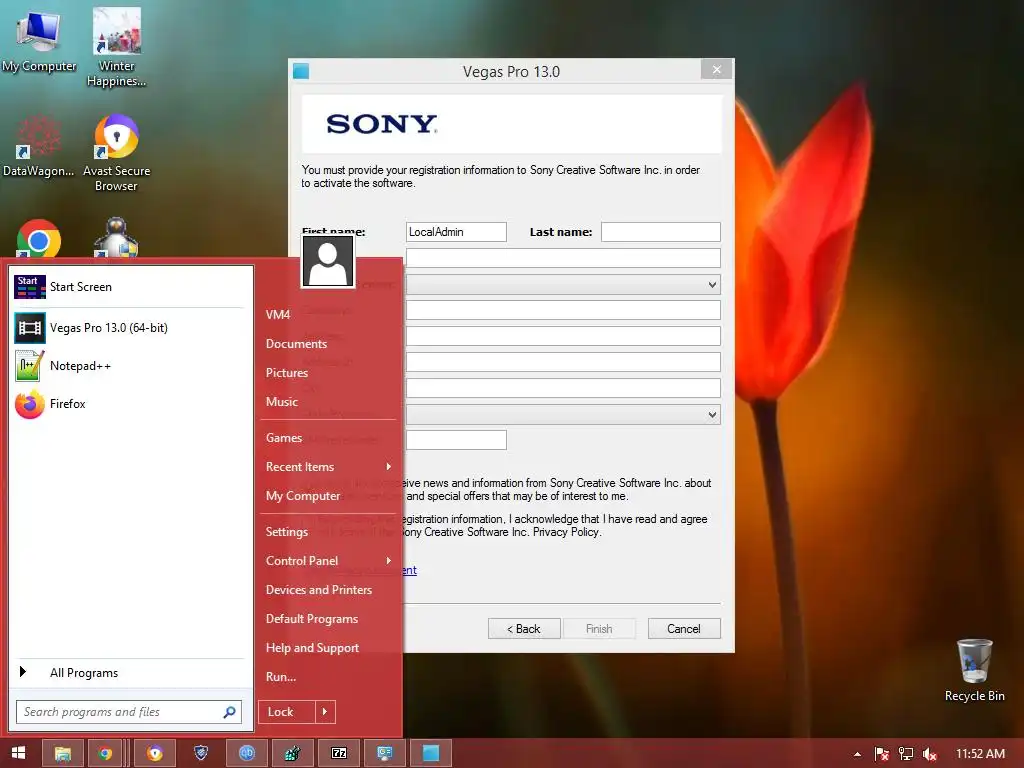Select the My Computer desktop icon
The image size is (1024, 768).
tap(39, 41)
